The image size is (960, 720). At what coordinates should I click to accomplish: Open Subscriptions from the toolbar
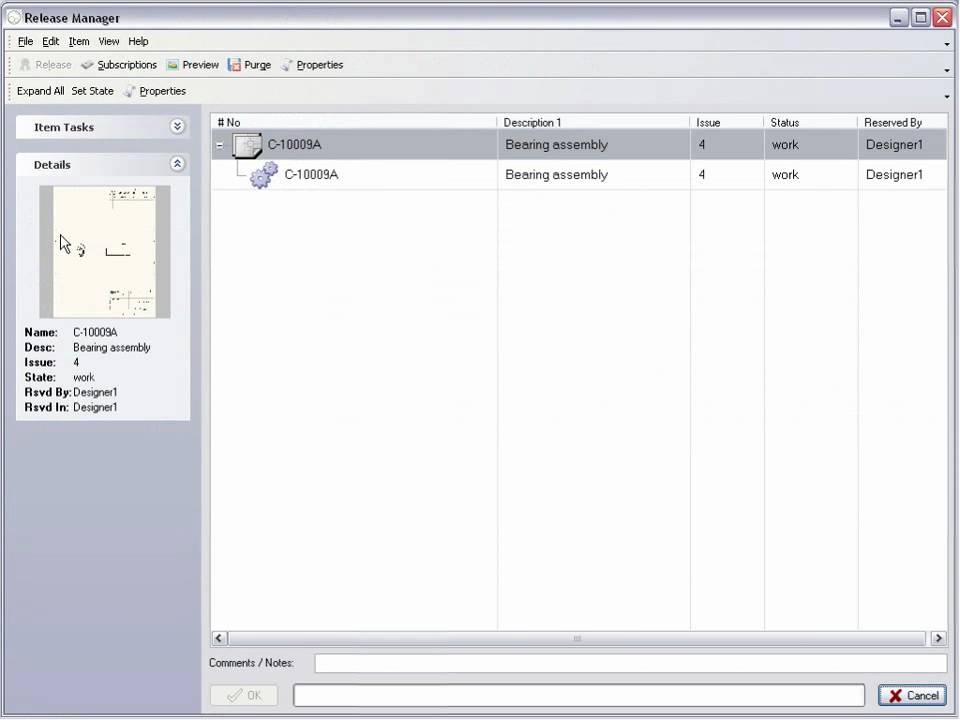(119, 65)
